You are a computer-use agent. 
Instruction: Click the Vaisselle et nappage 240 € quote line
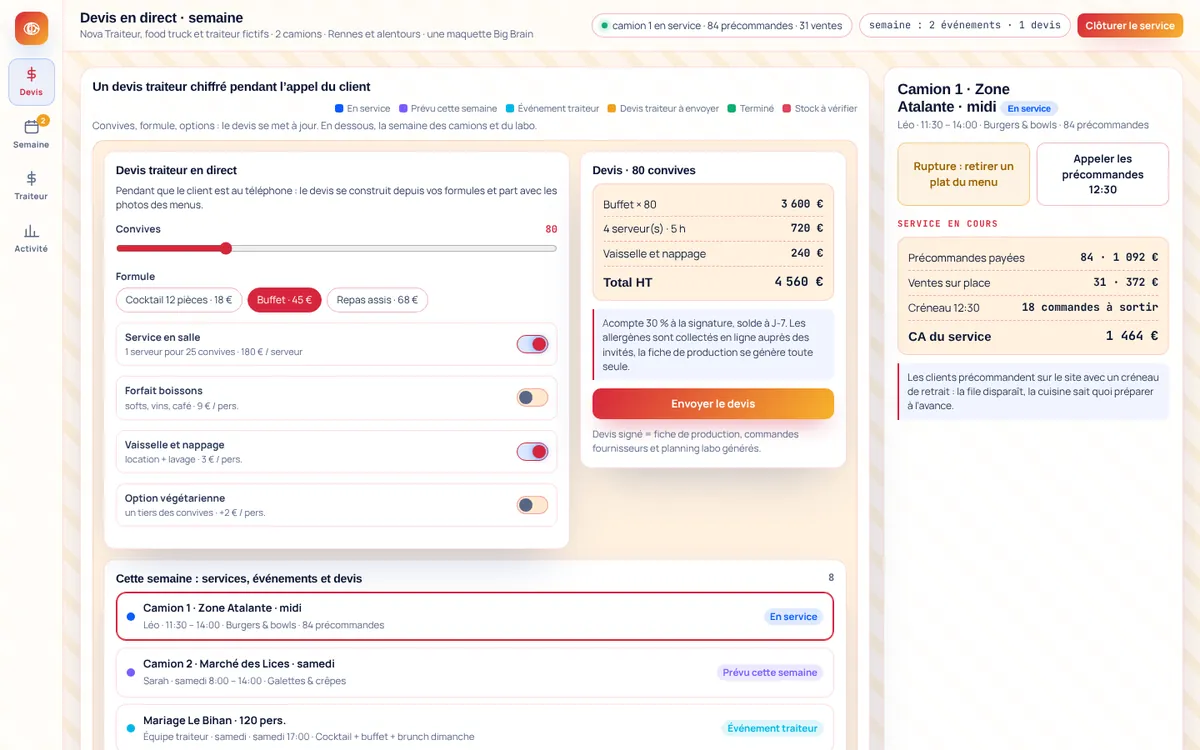click(x=713, y=254)
